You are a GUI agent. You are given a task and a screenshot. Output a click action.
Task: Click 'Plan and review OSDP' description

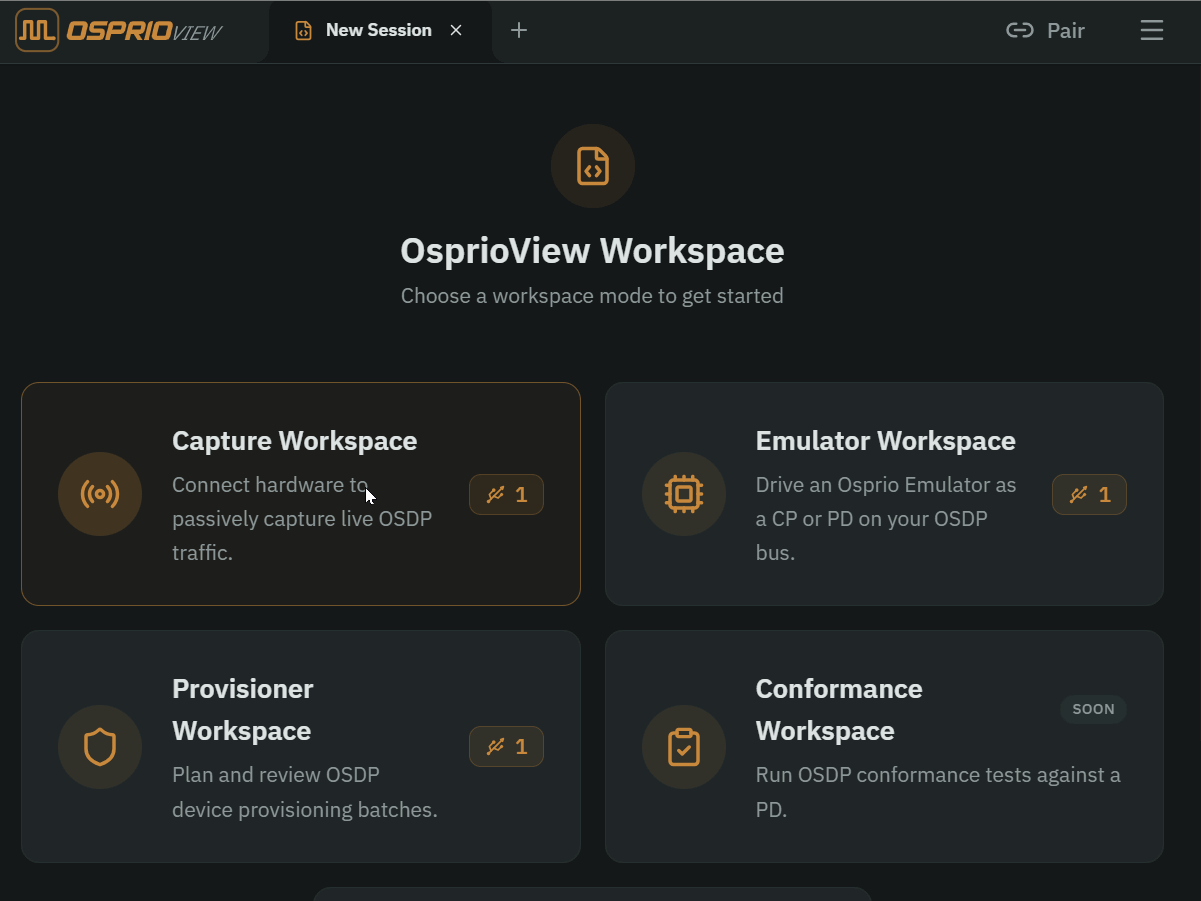pos(305,792)
